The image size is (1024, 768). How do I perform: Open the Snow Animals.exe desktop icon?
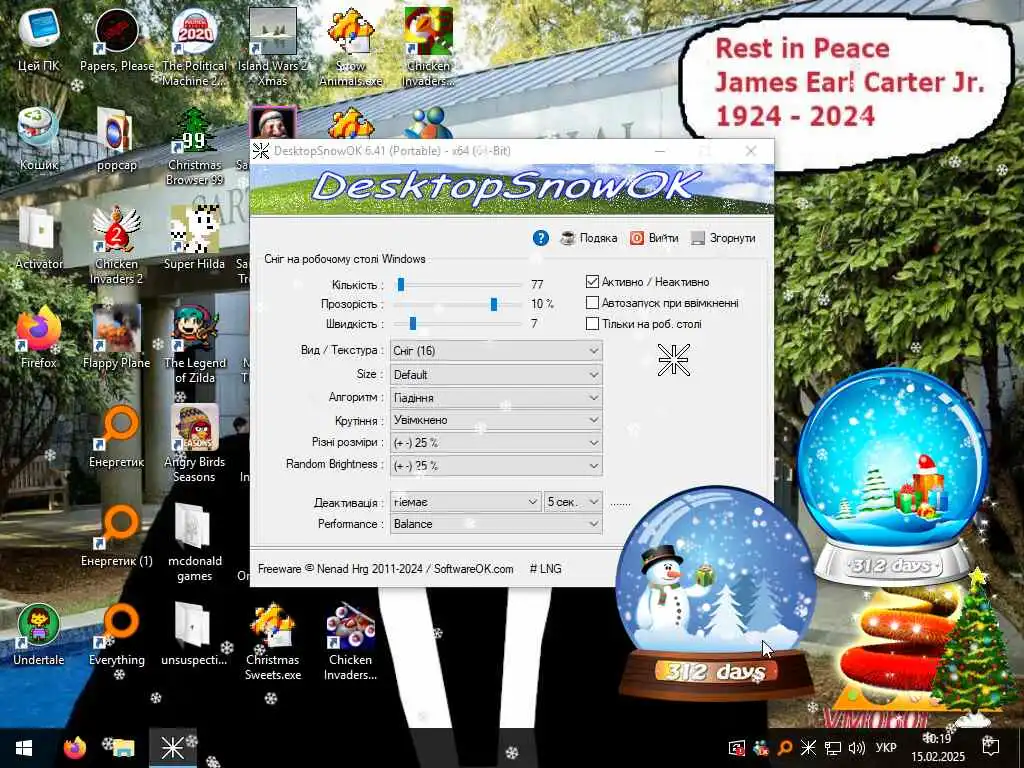351,47
